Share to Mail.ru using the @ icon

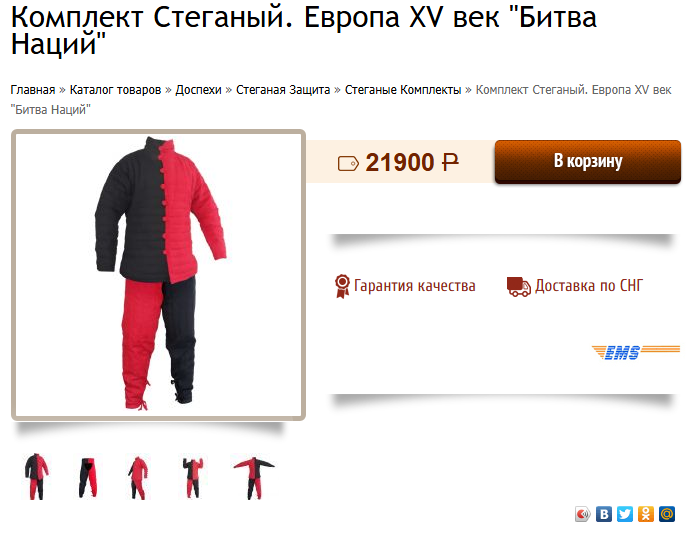point(667,514)
